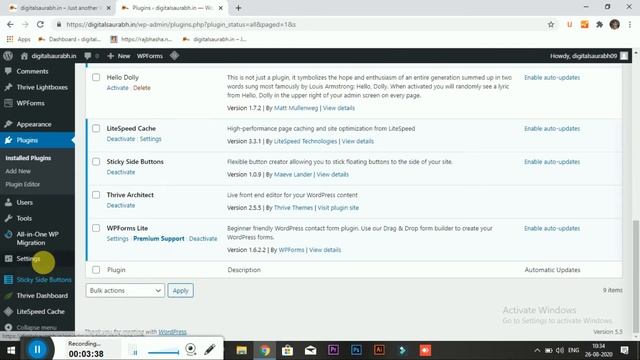Click Add New under Plugins
Image resolution: width=640 pixels, height=360 pixels.
(x=18, y=171)
